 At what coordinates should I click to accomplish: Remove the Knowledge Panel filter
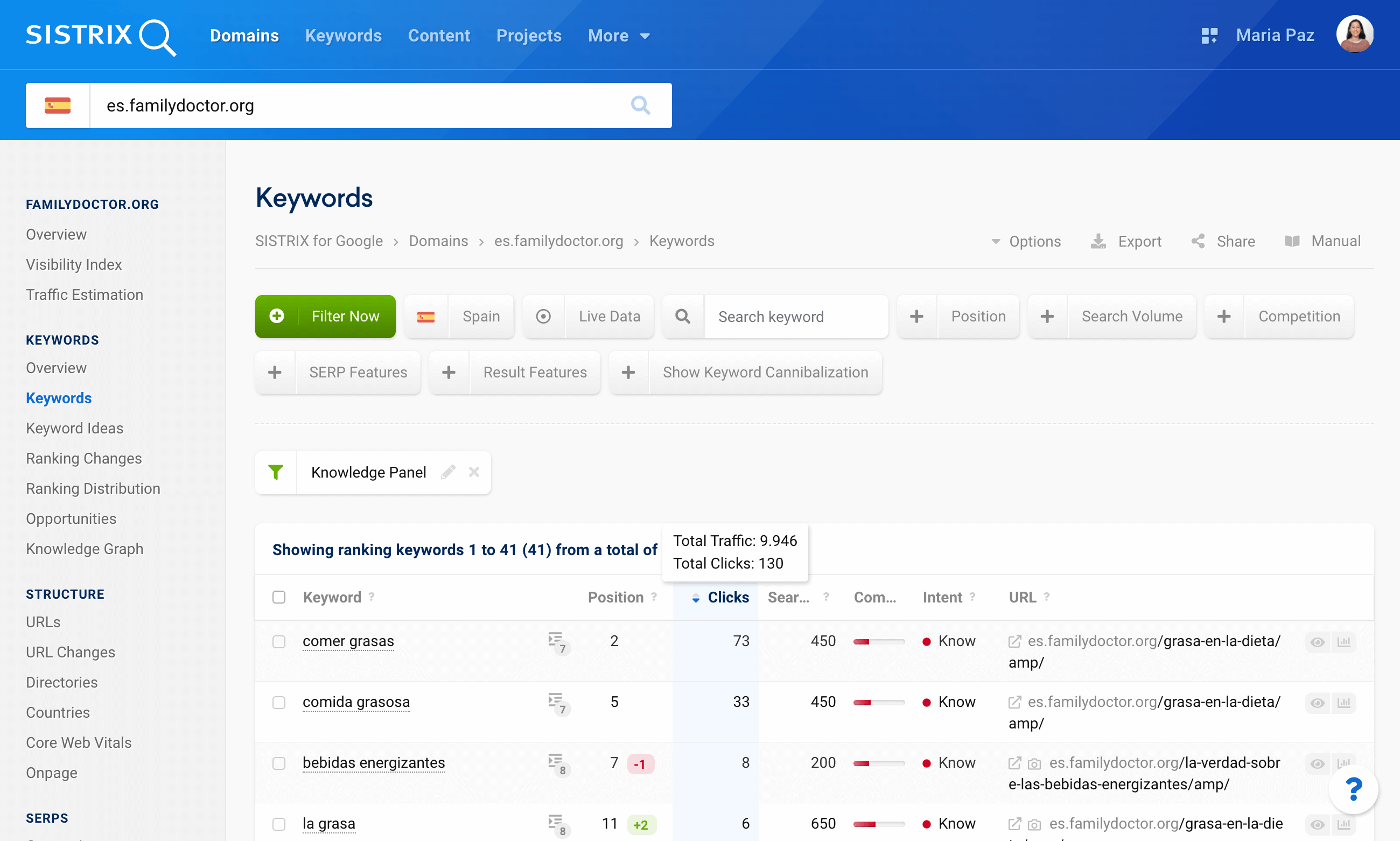pos(474,472)
